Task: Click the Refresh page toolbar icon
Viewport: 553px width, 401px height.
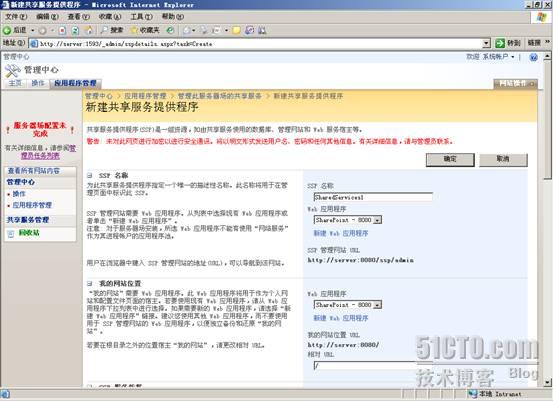Action: [x=75, y=31]
